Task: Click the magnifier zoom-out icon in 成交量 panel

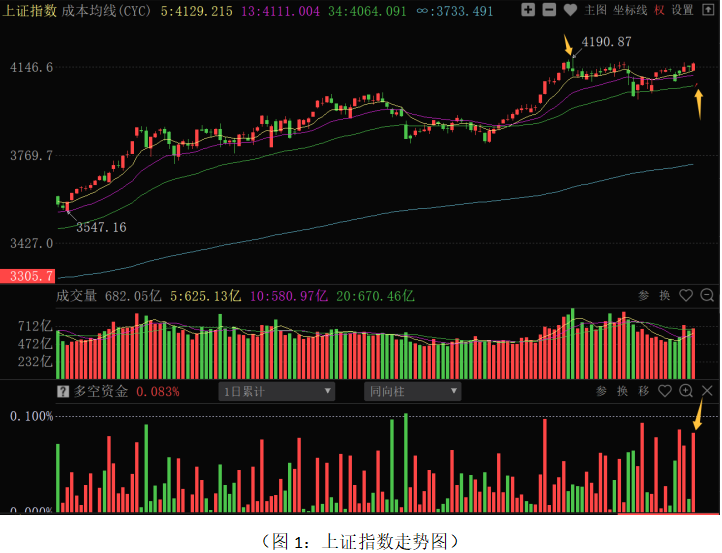Action: coord(707,295)
